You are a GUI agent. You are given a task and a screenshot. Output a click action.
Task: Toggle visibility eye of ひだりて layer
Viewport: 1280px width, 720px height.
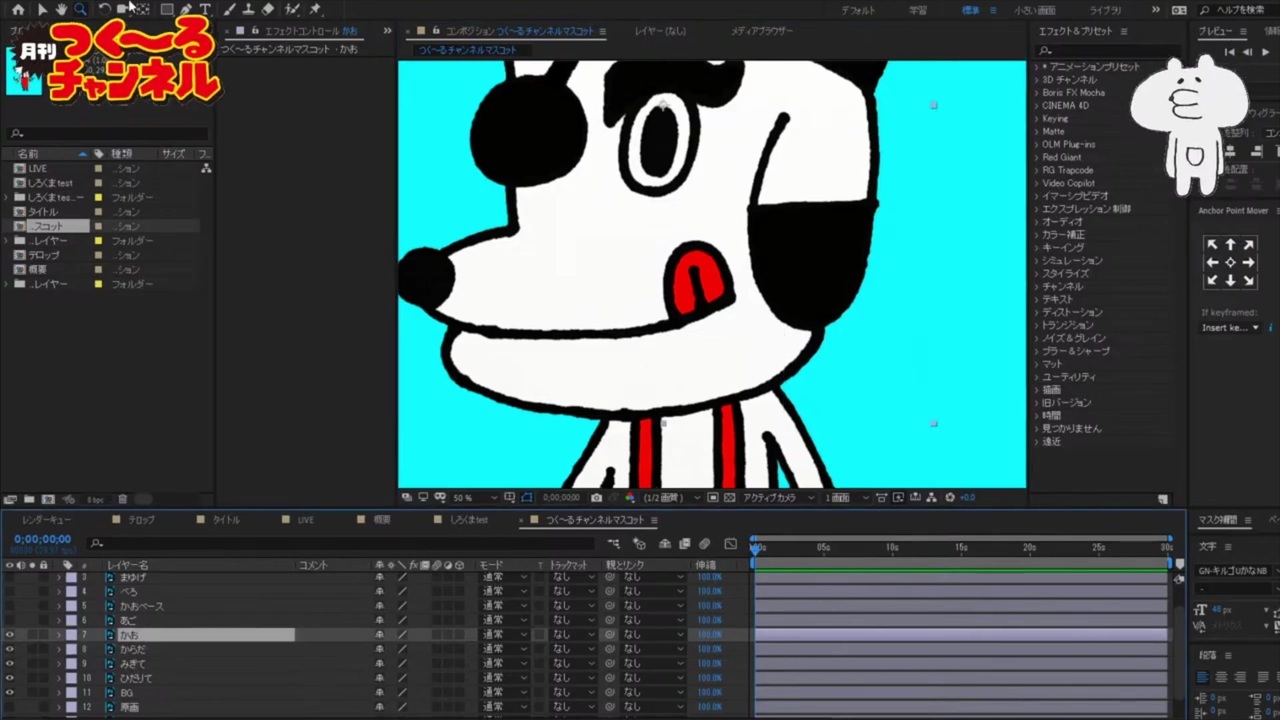tap(10, 678)
